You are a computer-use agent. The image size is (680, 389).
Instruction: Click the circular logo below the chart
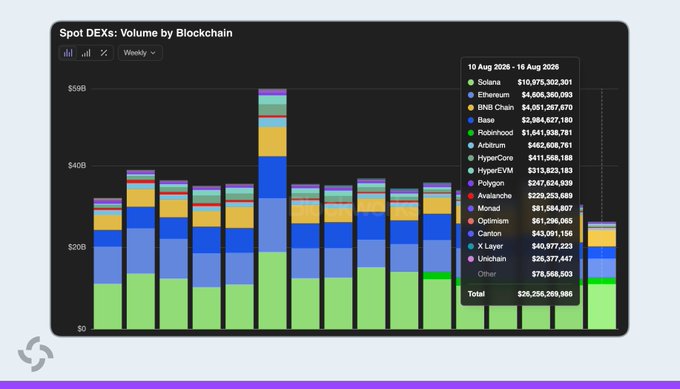coord(36,354)
